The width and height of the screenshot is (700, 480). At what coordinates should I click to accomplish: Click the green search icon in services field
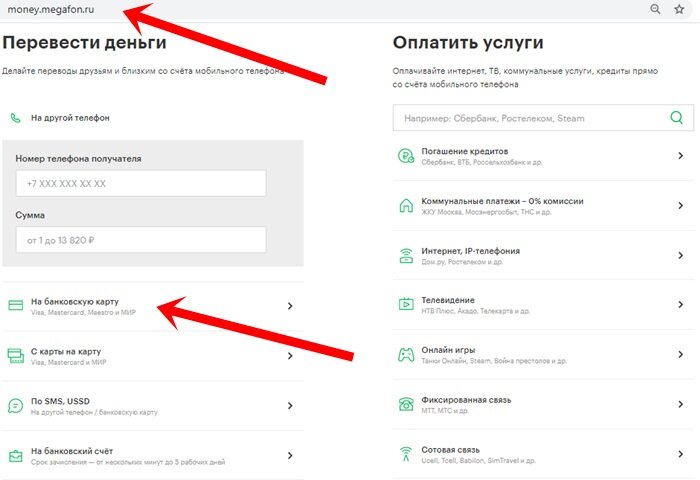(x=676, y=118)
